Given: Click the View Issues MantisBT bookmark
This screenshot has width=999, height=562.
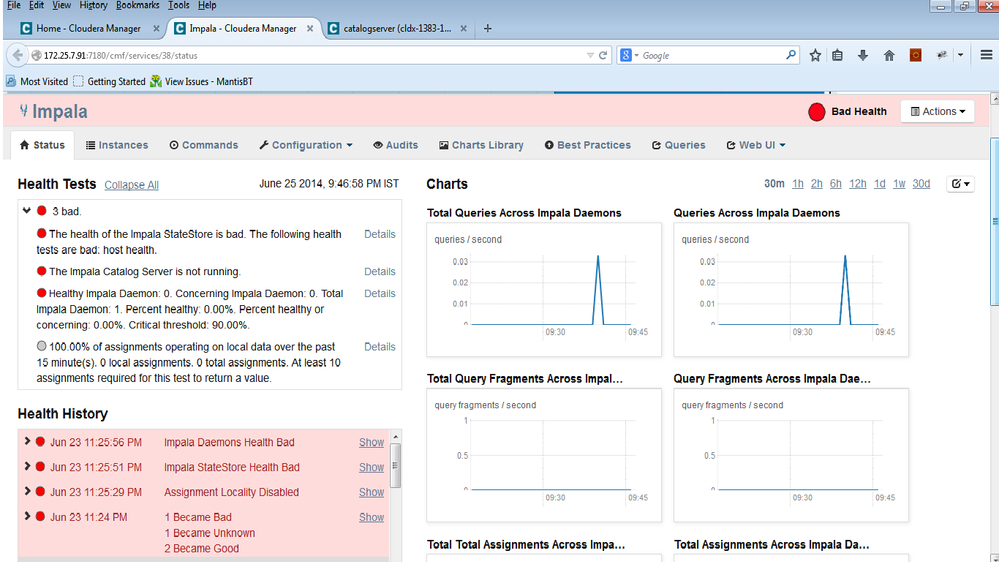Looking at the screenshot, I should tap(200, 81).
